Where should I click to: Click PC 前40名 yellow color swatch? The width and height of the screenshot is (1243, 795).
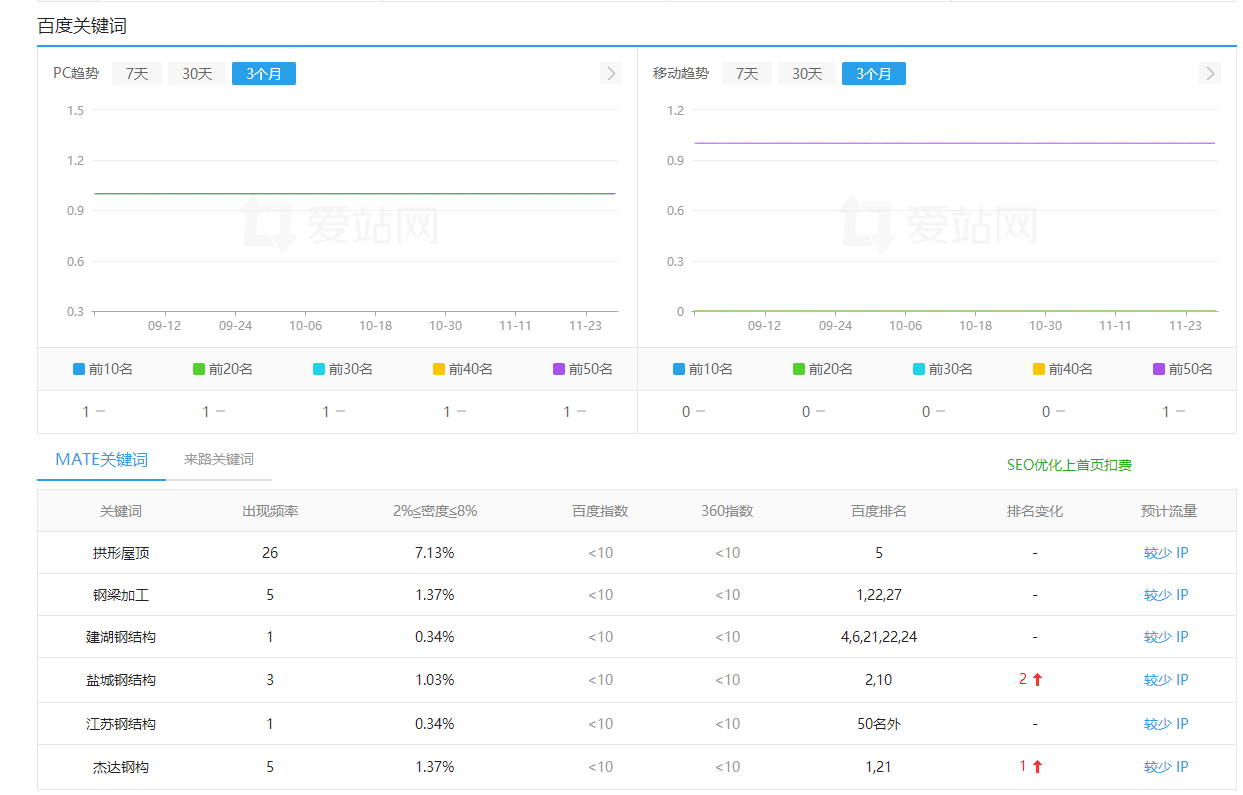pos(439,369)
